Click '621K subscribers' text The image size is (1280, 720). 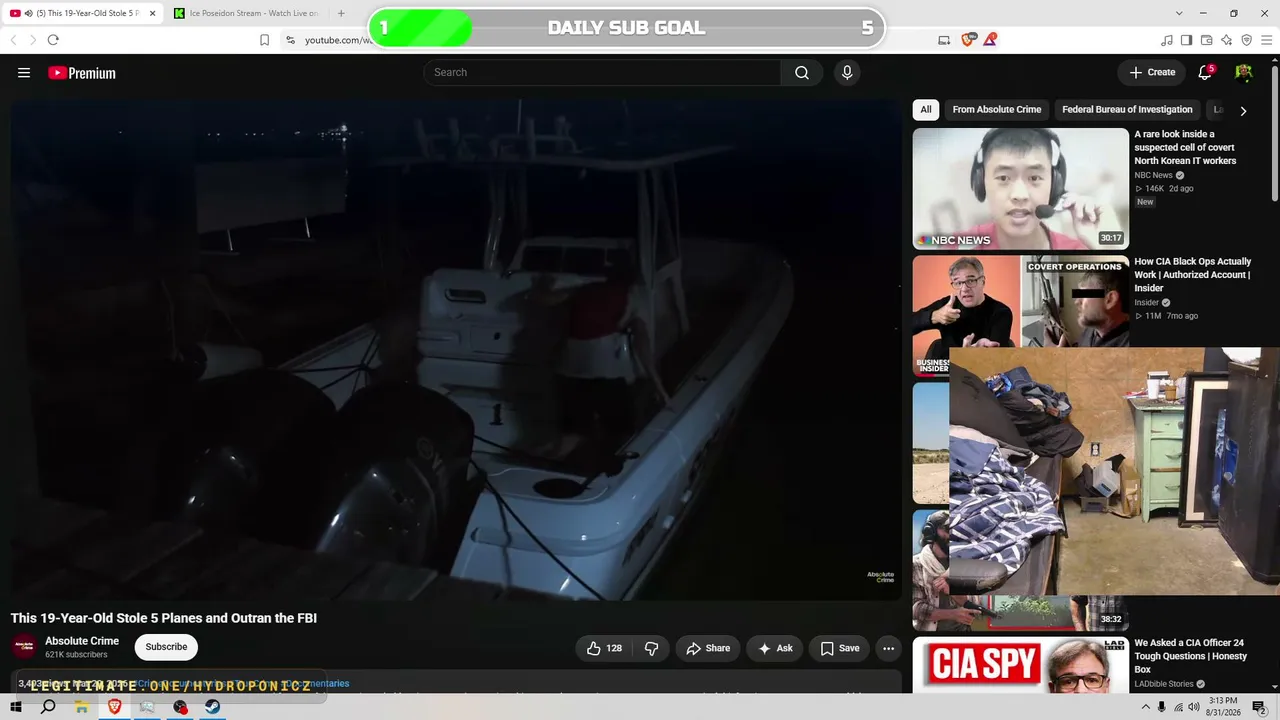pos(76,655)
